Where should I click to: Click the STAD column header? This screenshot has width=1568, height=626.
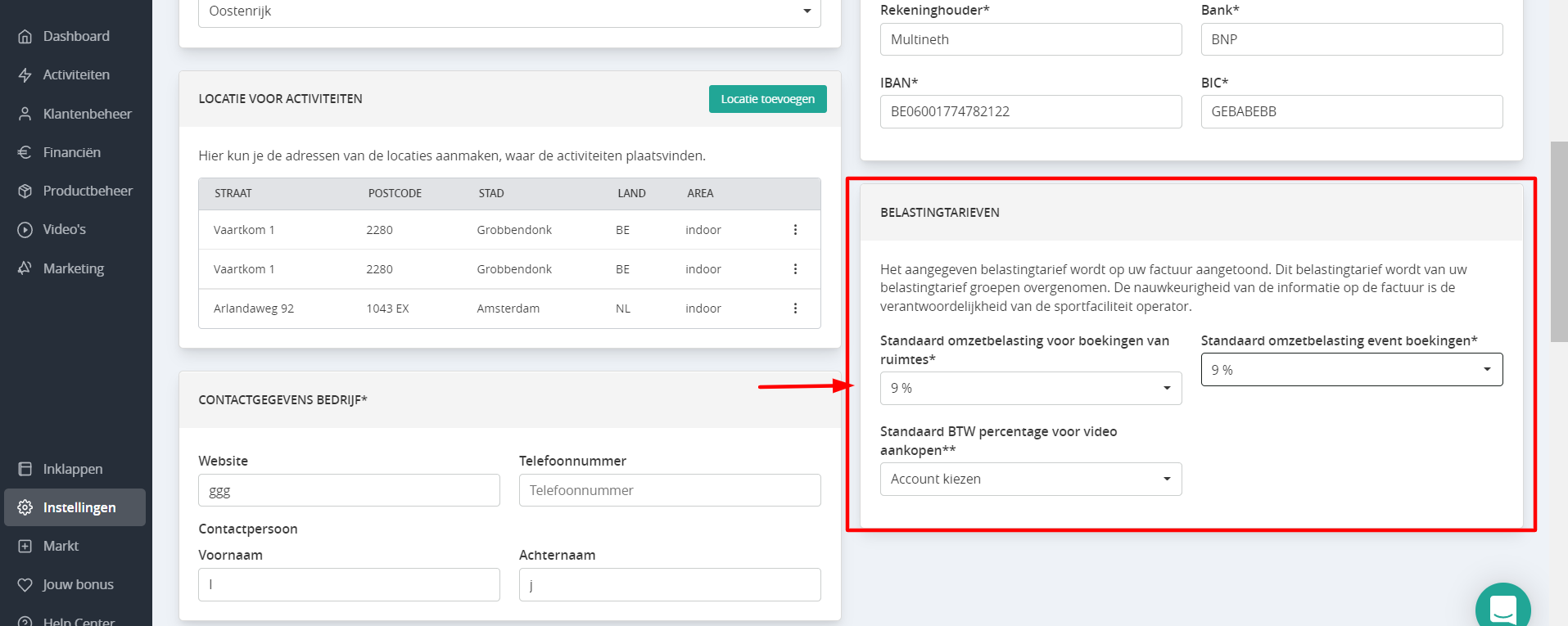[x=491, y=194]
